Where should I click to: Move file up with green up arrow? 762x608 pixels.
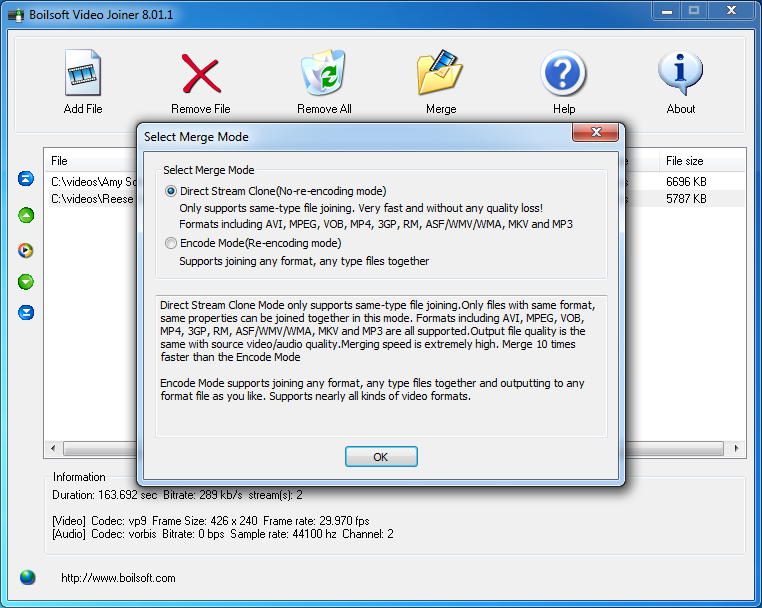tap(26, 215)
